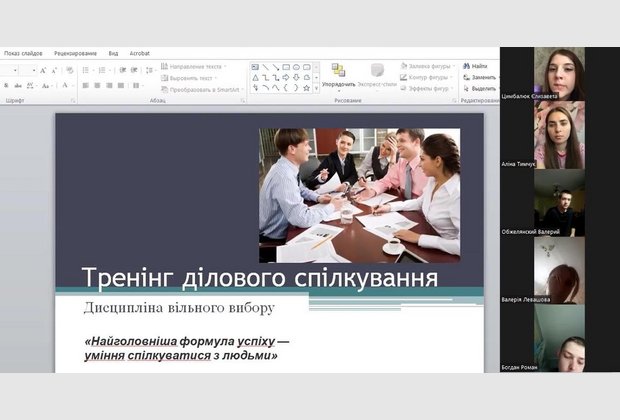Align text right
This screenshot has width=620, height=420.
click(109, 85)
